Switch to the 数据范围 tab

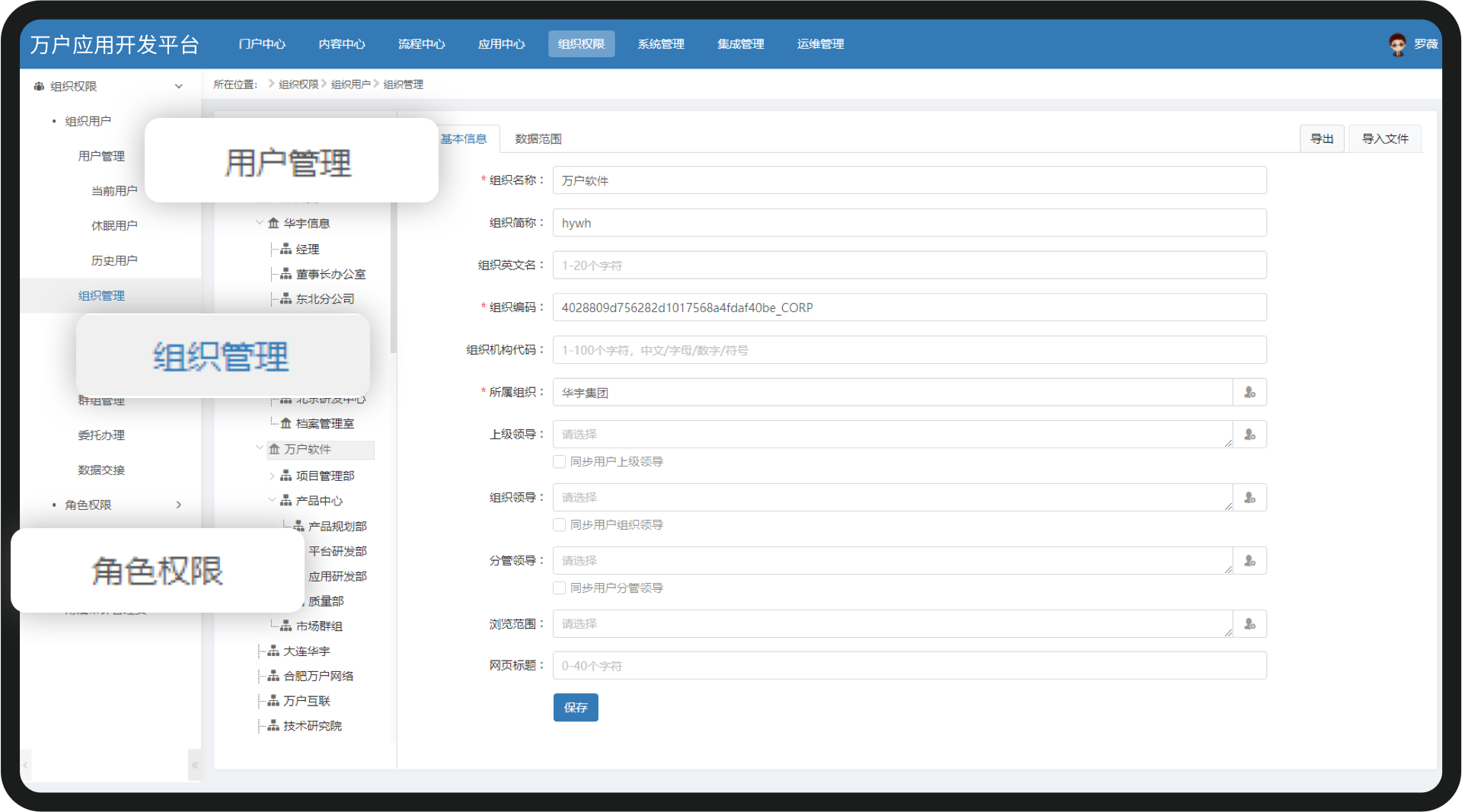pos(538,139)
